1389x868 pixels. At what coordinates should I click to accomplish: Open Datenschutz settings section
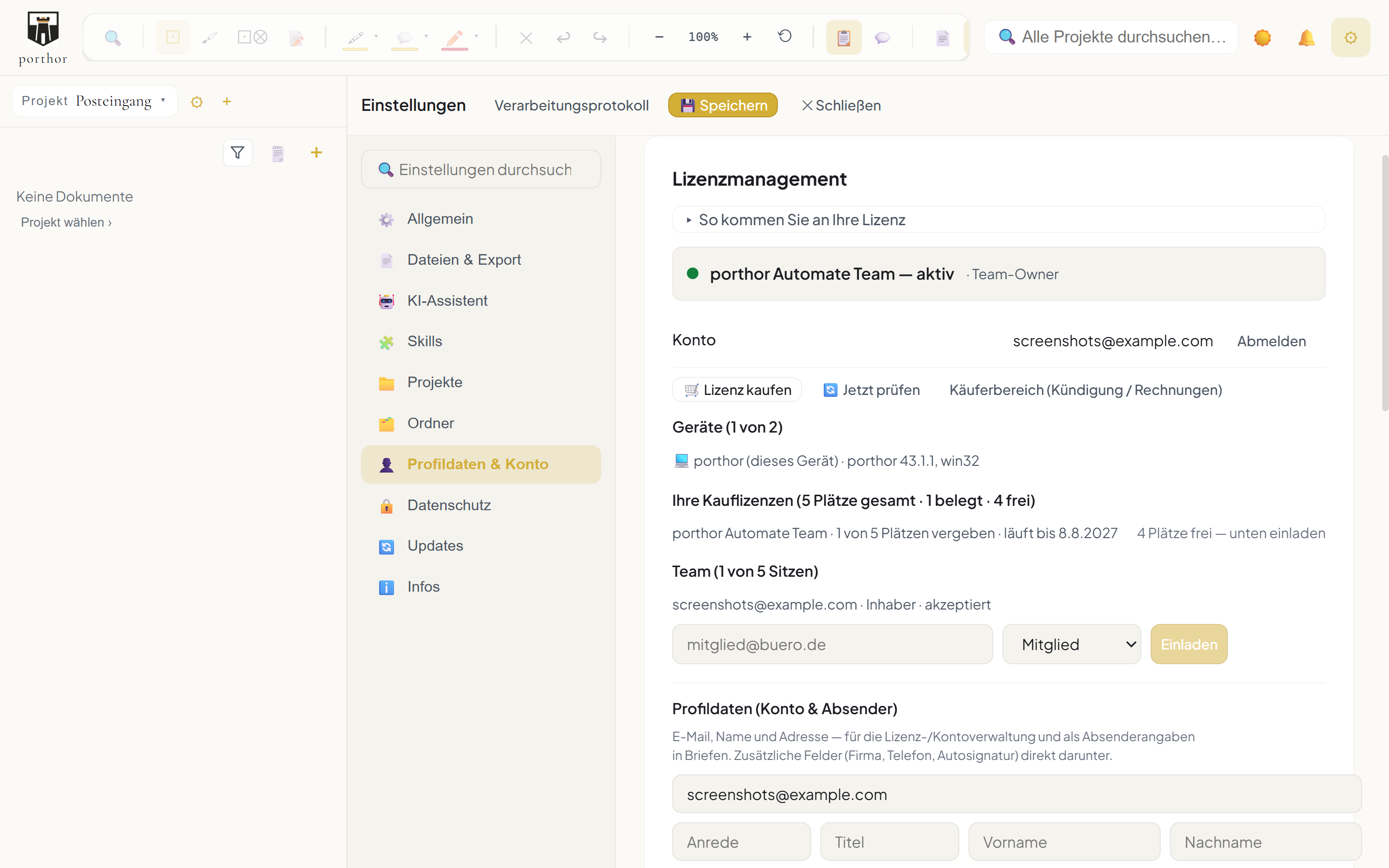tap(481, 505)
